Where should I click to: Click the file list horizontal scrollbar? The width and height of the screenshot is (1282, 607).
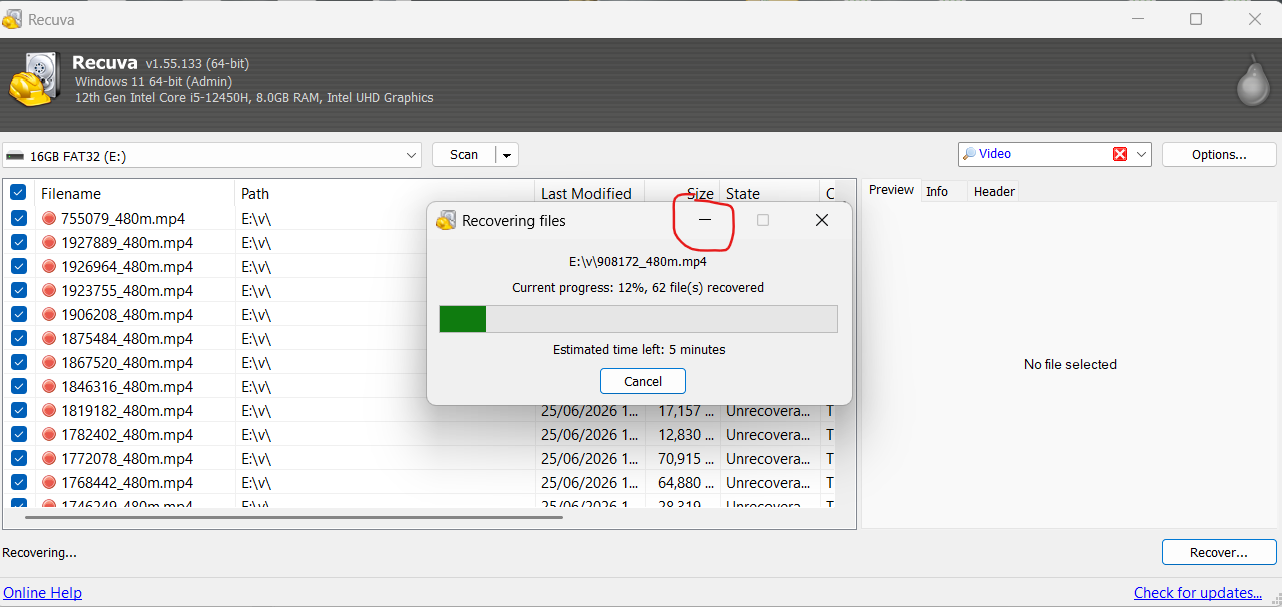(294, 517)
